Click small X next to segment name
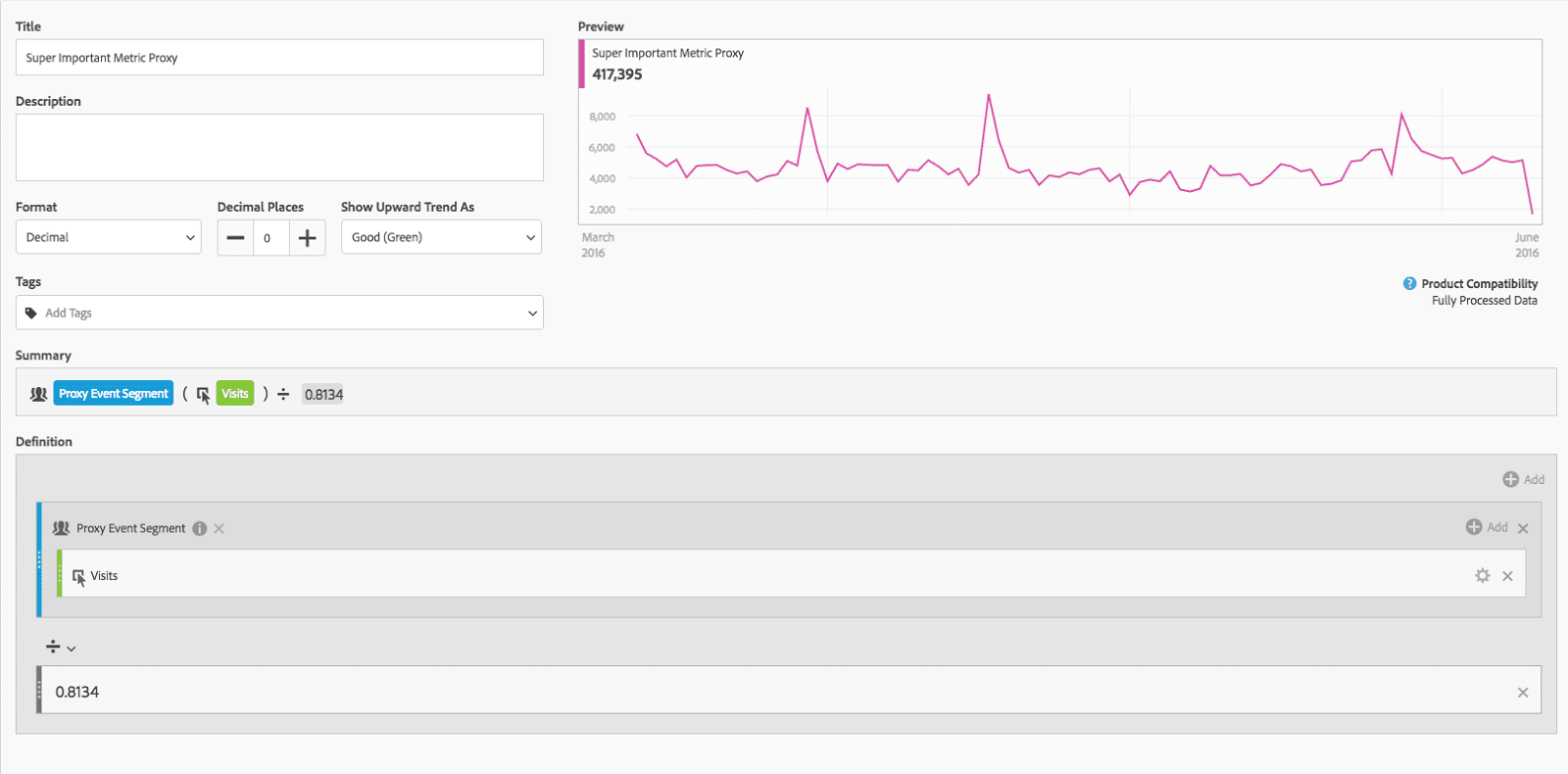Image resolution: width=1568 pixels, height=774 pixels. (220, 528)
